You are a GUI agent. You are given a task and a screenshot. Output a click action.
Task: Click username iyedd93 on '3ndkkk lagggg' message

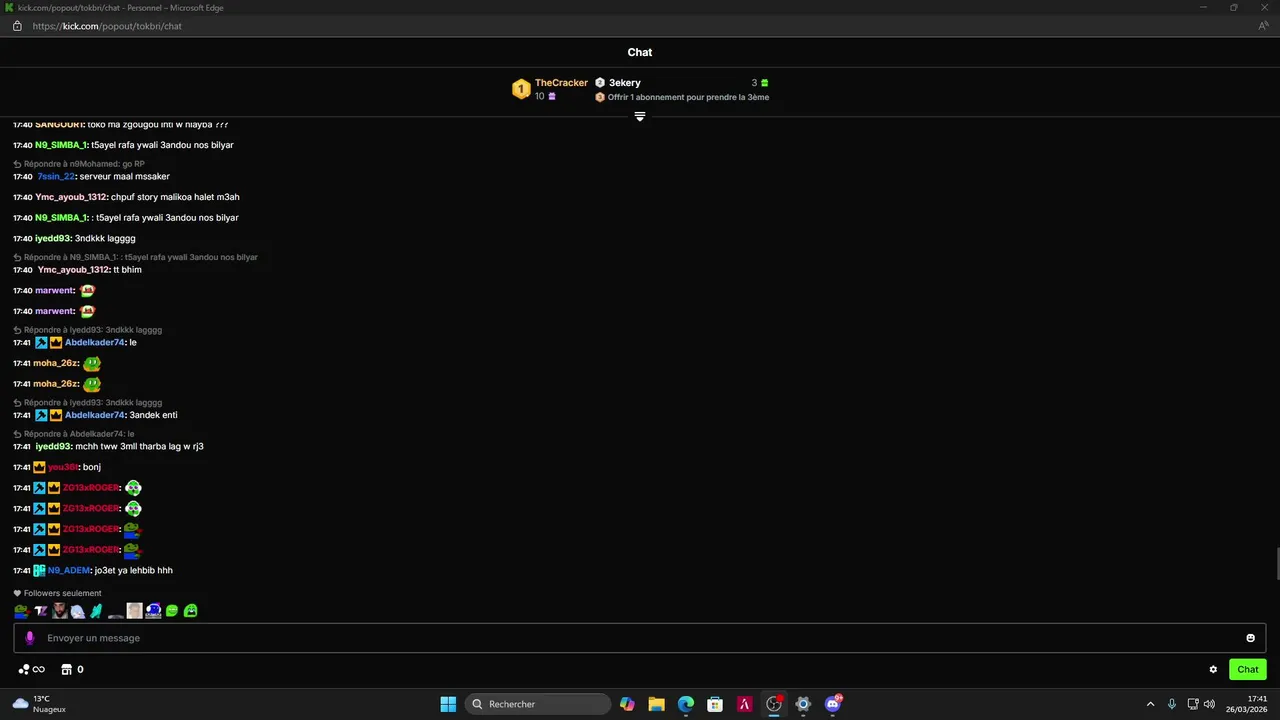53,239
